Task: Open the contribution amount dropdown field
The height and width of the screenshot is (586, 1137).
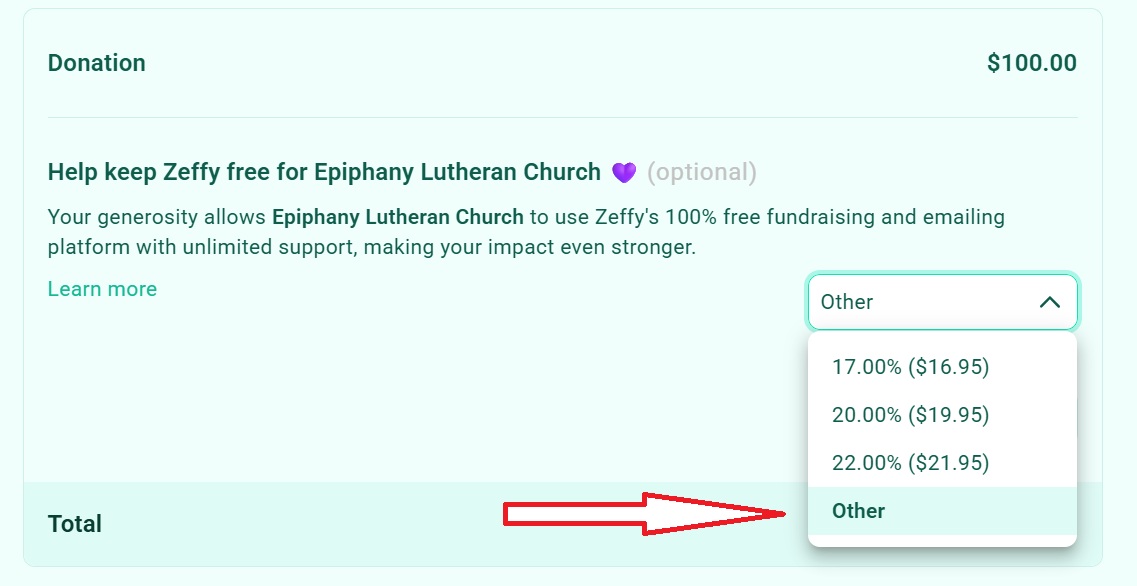Action: point(942,301)
